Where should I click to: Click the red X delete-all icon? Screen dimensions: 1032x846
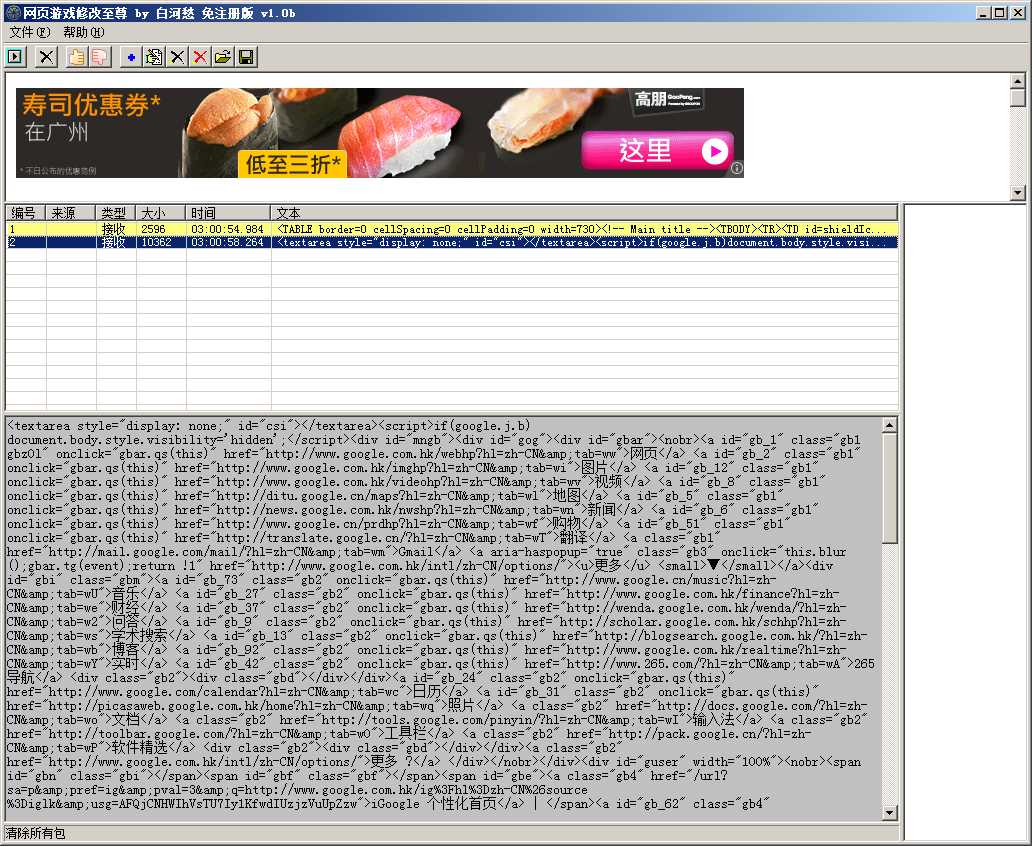[200, 57]
